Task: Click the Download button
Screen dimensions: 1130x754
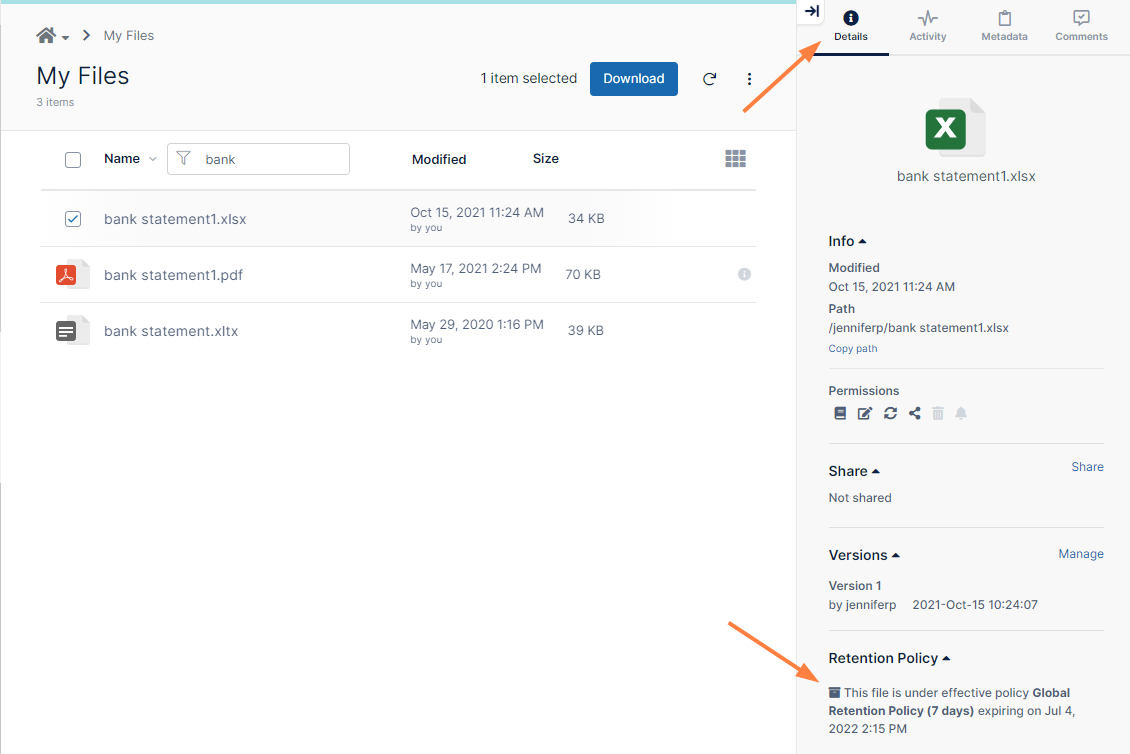Action: point(633,79)
